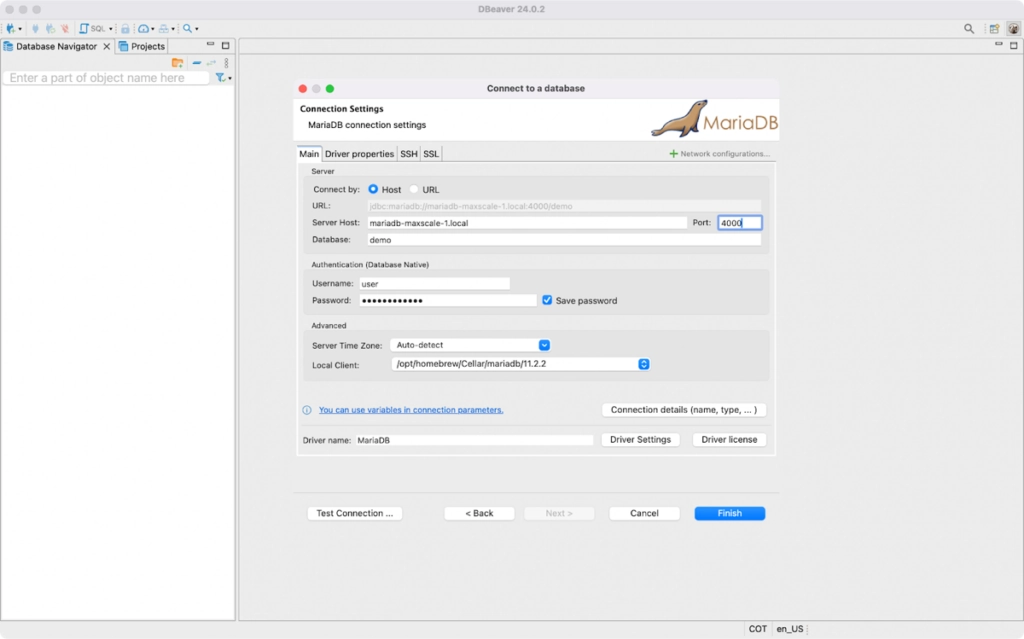Image resolution: width=1024 pixels, height=639 pixels.
Task: Select the URL radio button
Action: pyautogui.click(x=412, y=189)
